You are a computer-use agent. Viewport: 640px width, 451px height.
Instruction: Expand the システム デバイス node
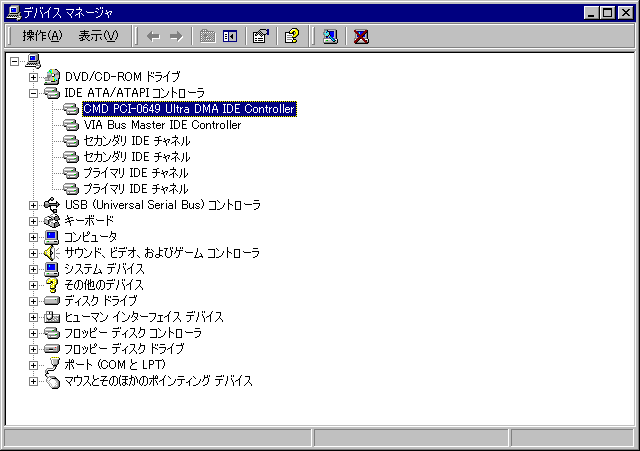[x=33, y=269]
